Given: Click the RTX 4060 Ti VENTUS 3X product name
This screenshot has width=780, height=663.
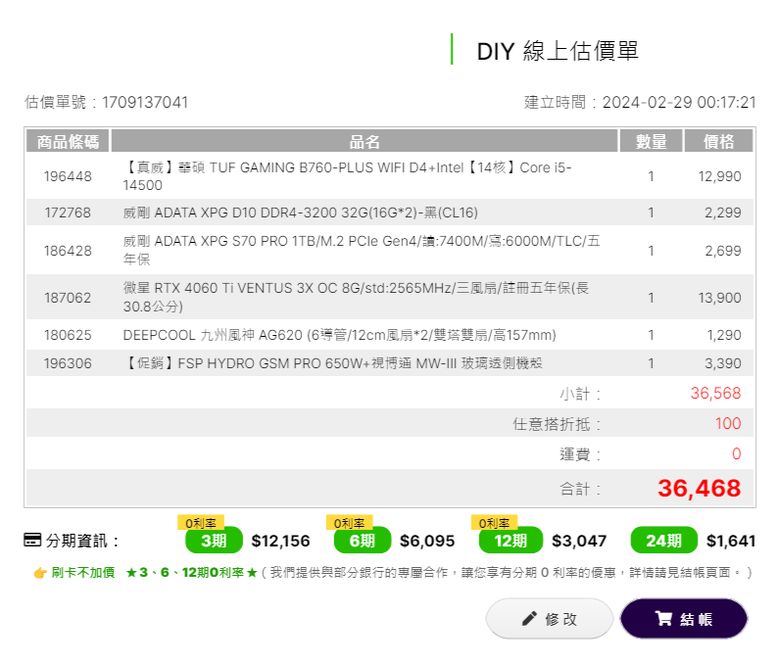Looking at the screenshot, I should 356,297.
